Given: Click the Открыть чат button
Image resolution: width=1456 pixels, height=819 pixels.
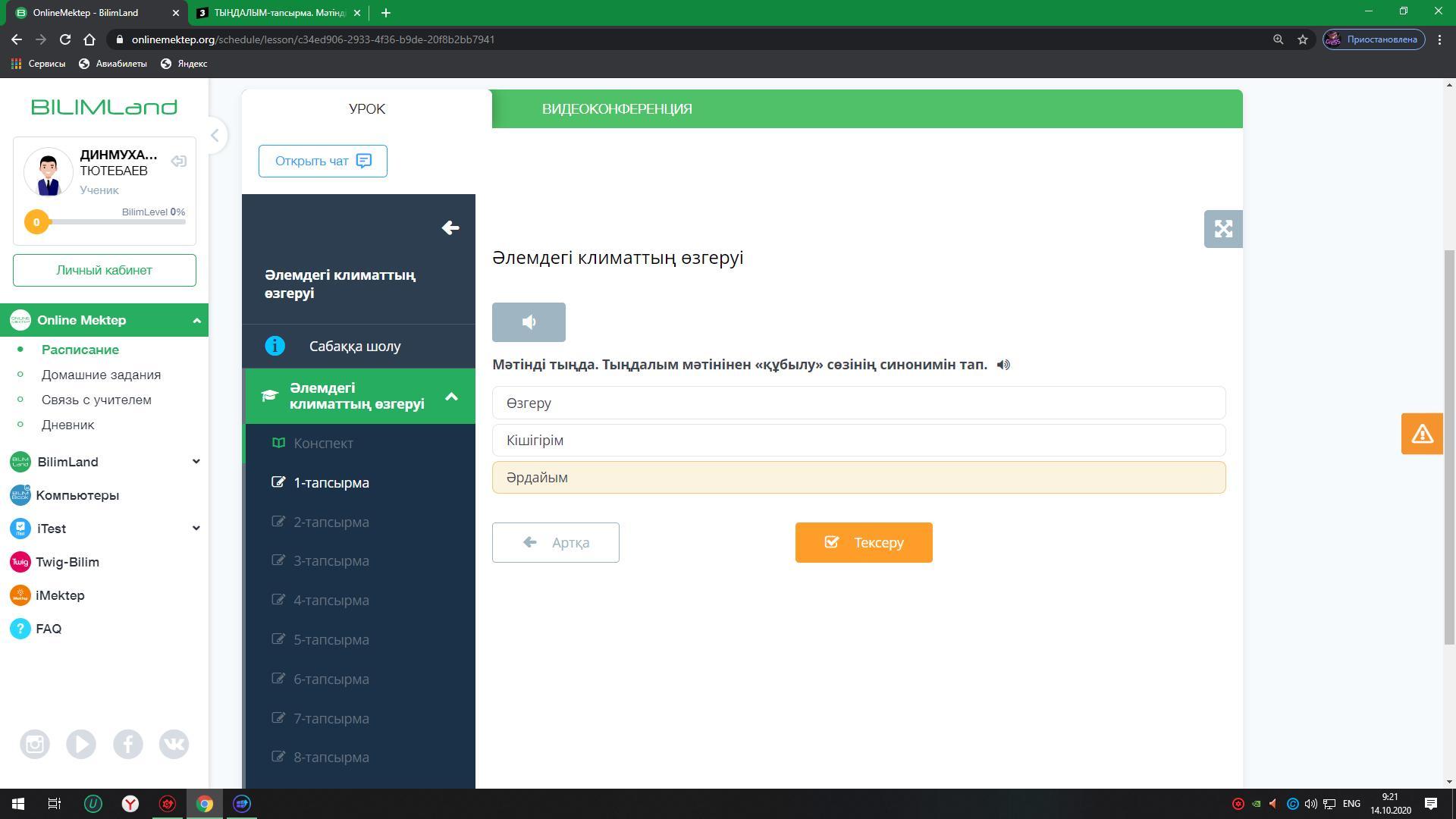Looking at the screenshot, I should [x=322, y=161].
